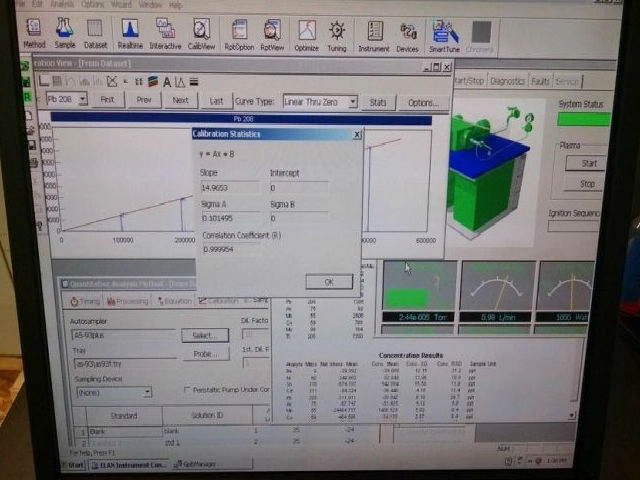Open the Dataset view icon
Screen dimensions: 640x480
coord(96,33)
